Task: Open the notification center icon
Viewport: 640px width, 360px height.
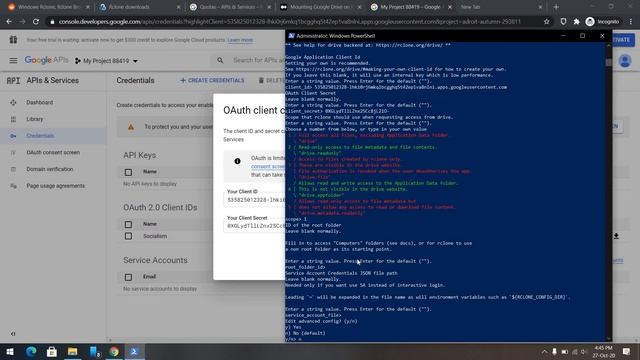Action: click(627, 351)
